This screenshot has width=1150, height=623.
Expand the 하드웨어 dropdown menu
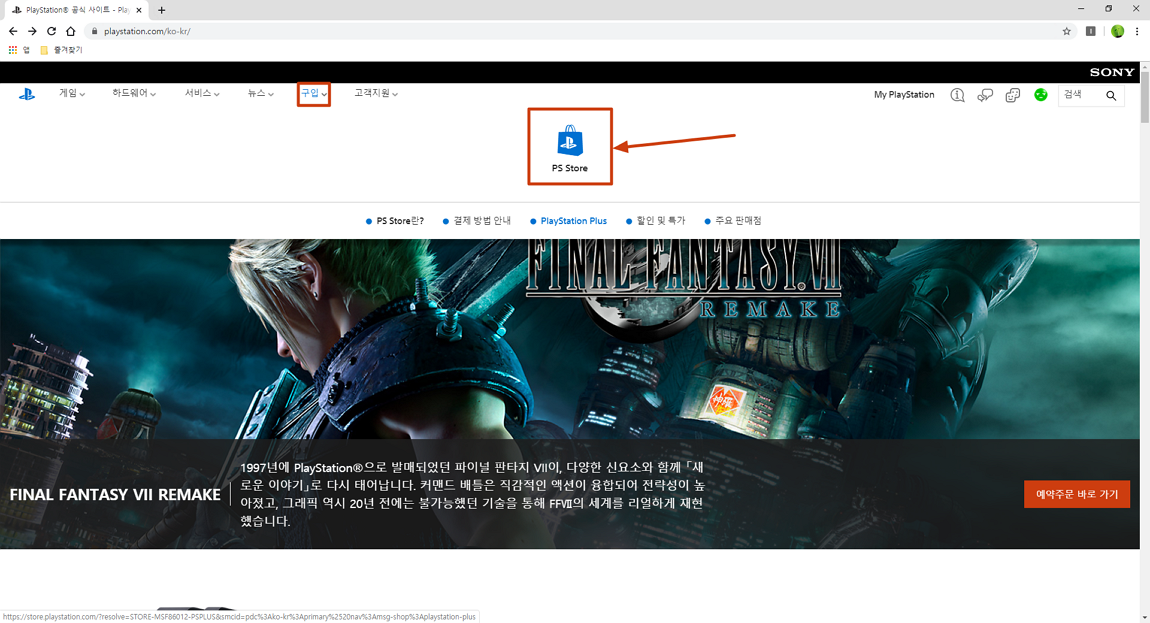[134, 93]
